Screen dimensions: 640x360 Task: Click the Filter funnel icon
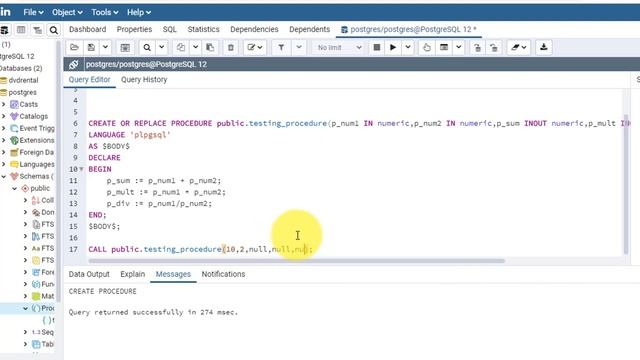(281, 47)
